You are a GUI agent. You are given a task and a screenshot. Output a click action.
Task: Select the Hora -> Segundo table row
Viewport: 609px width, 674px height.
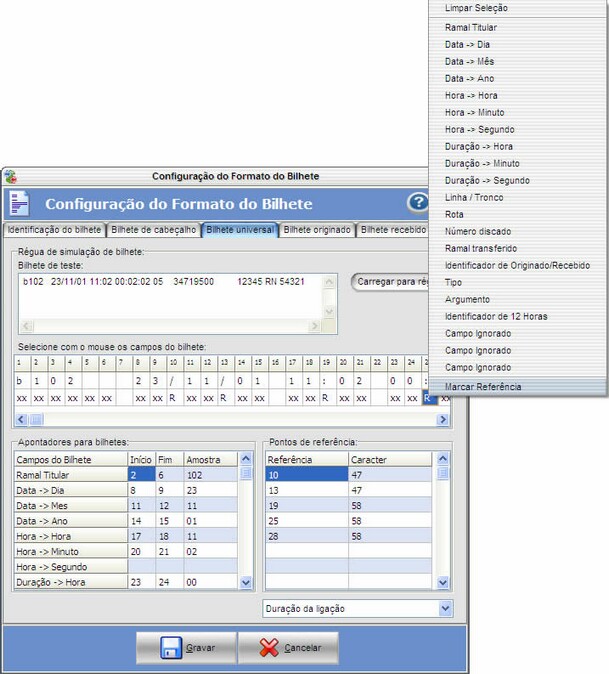pos(125,567)
